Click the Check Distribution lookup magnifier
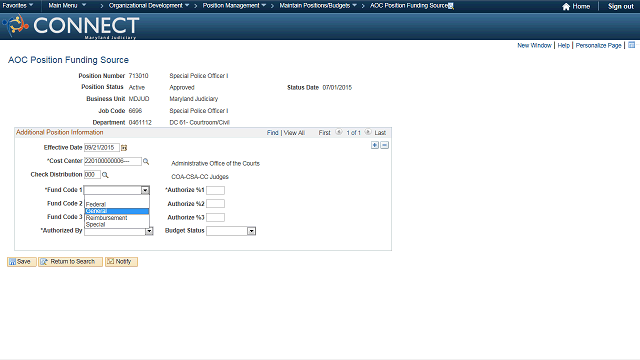Screen dimensions: 640x360 coord(105,175)
